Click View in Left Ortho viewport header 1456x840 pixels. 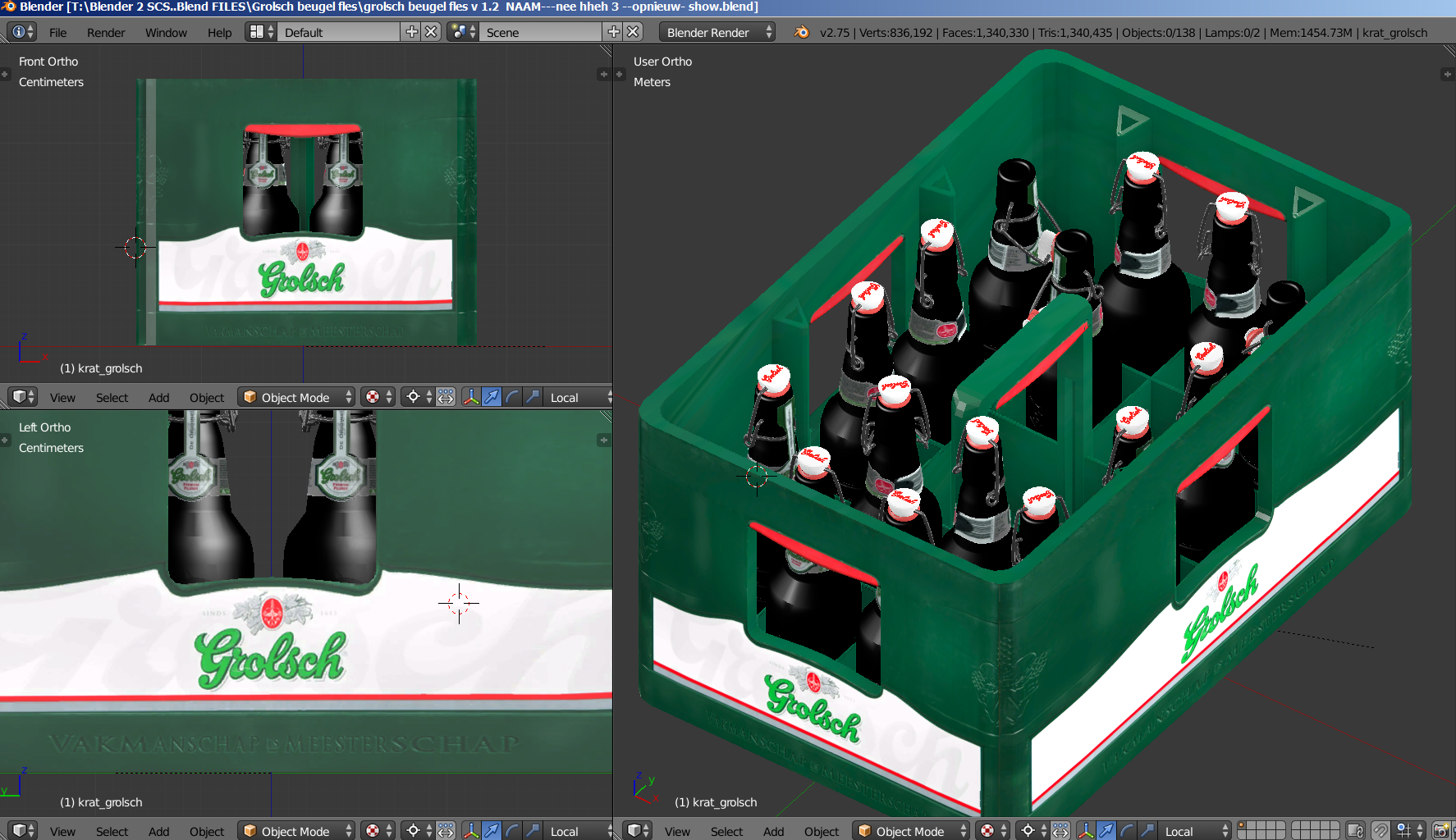click(62, 832)
